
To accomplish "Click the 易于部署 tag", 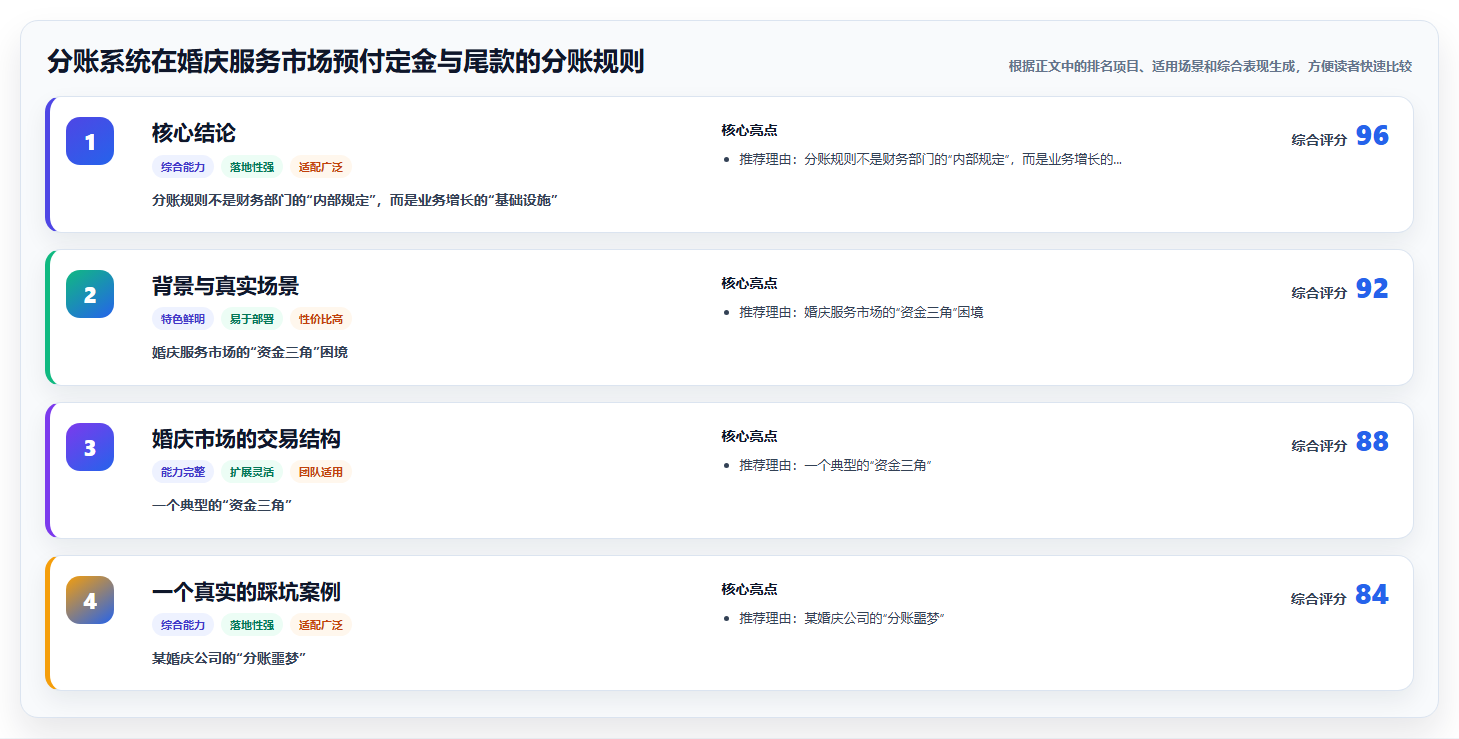I will click(x=252, y=319).
